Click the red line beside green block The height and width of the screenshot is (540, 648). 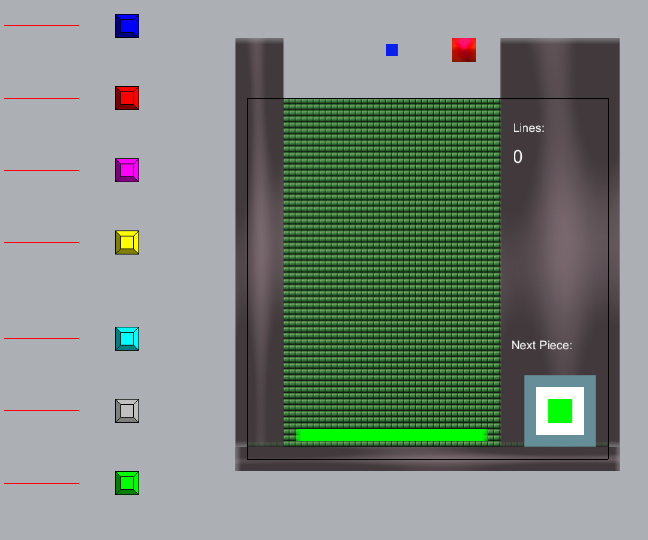coord(41,483)
